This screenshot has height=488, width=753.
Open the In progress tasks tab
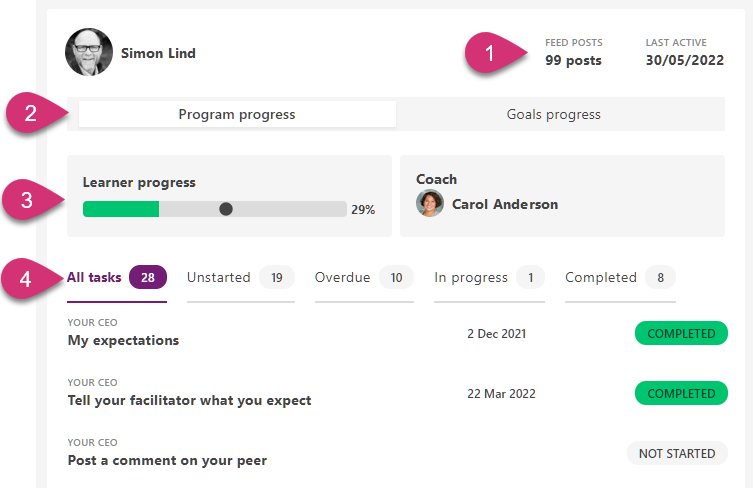[x=471, y=277]
